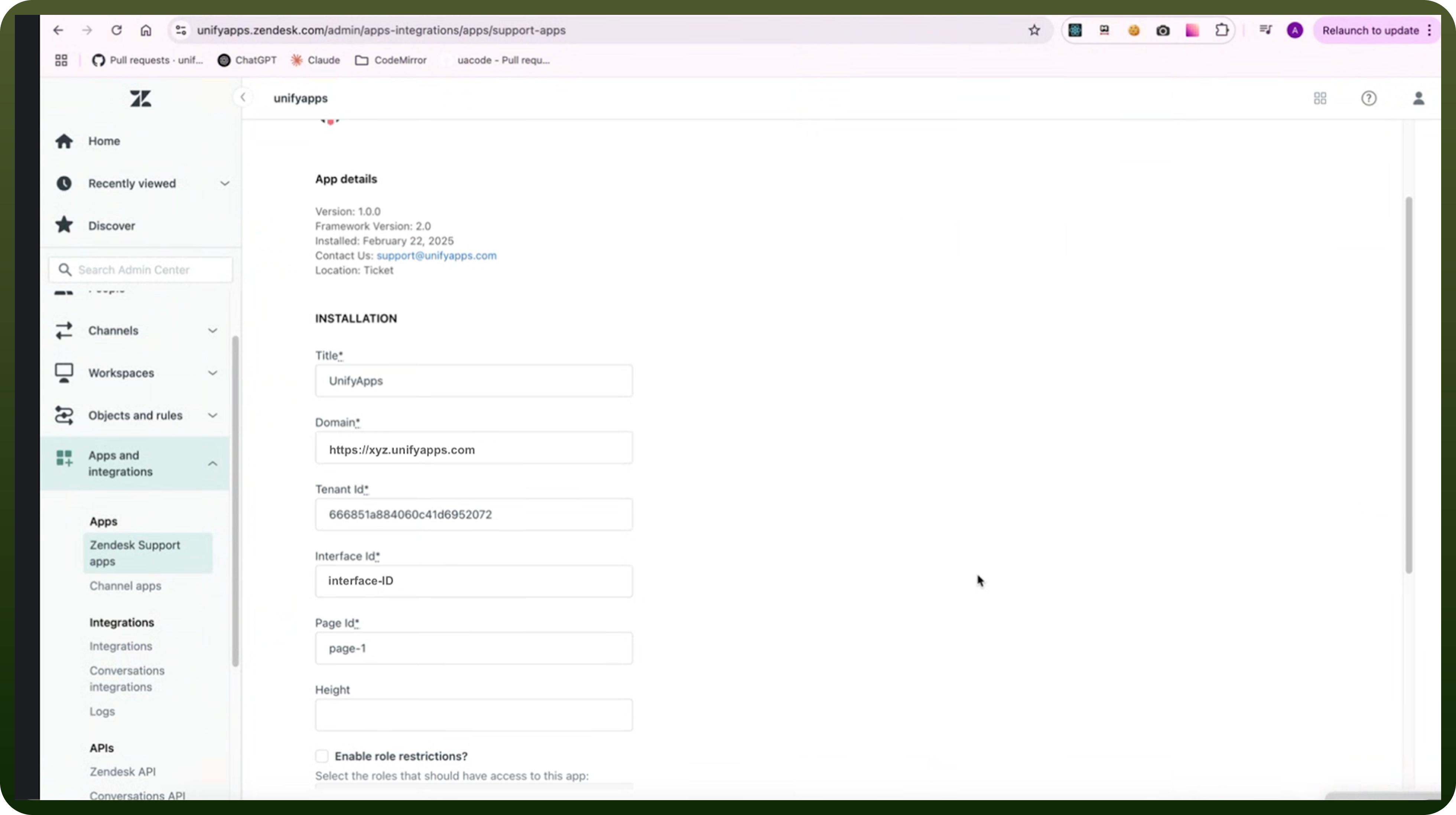The image size is (1456, 815).
Task: Click the Zendesk logo icon
Action: click(140, 99)
